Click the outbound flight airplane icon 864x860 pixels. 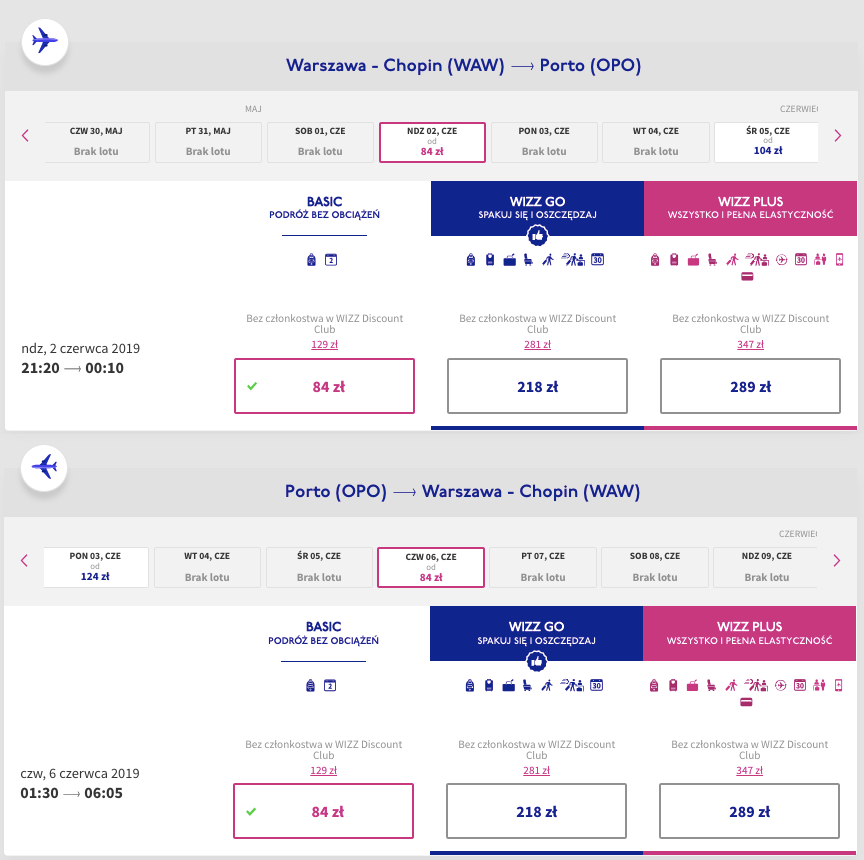pos(44,42)
